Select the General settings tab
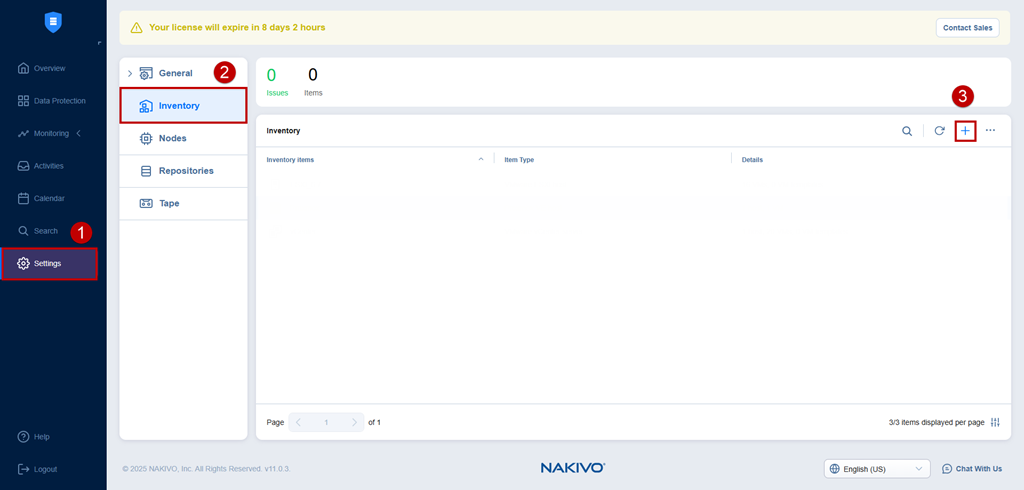Screen dimensions: 1024x490 (x=175, y=73)
